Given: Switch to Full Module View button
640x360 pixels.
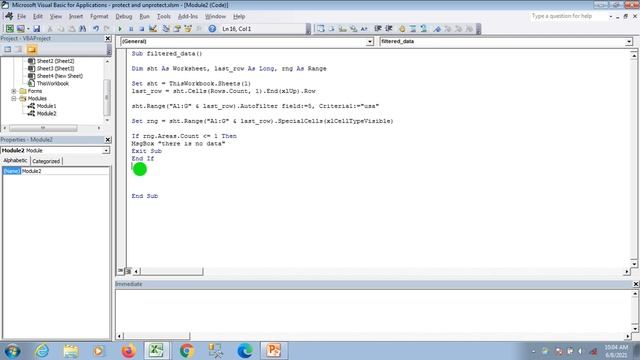Looking at the screenshot, I should (128, 271).
